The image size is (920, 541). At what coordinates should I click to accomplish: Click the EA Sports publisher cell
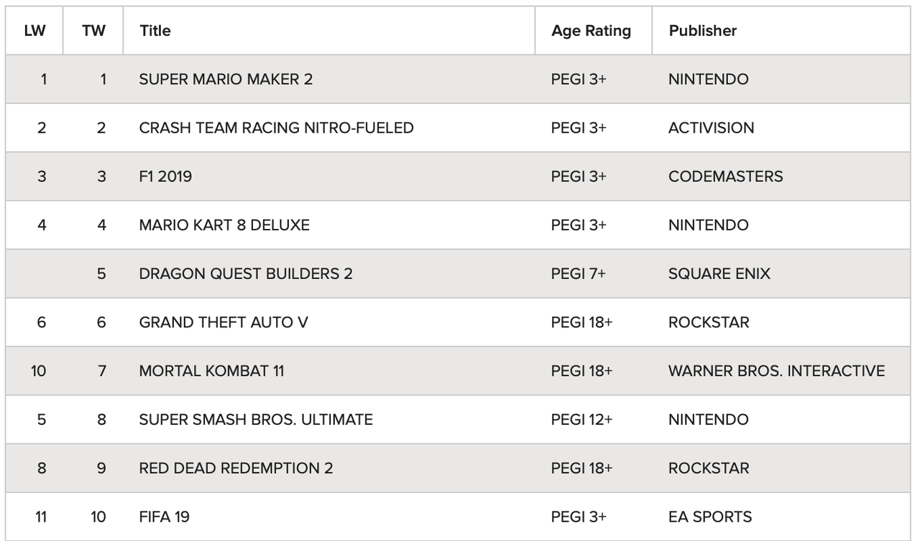pos(710,517)
